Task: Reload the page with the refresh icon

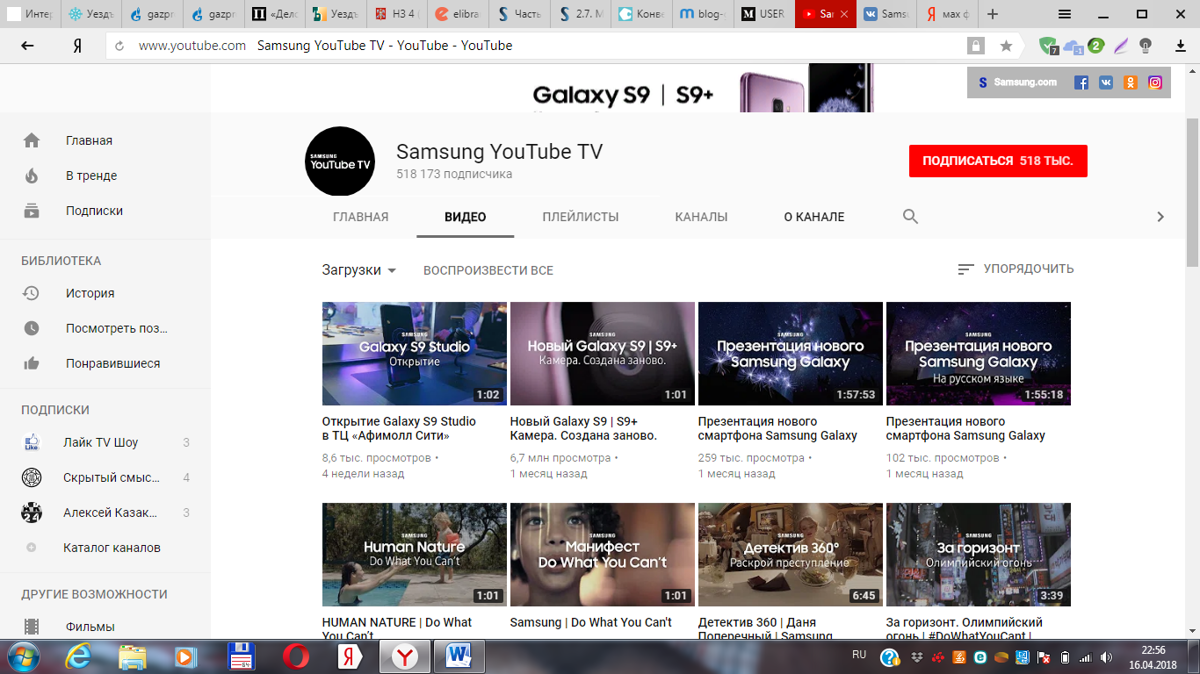Action: pyautogui.click(x=120, y=46)
